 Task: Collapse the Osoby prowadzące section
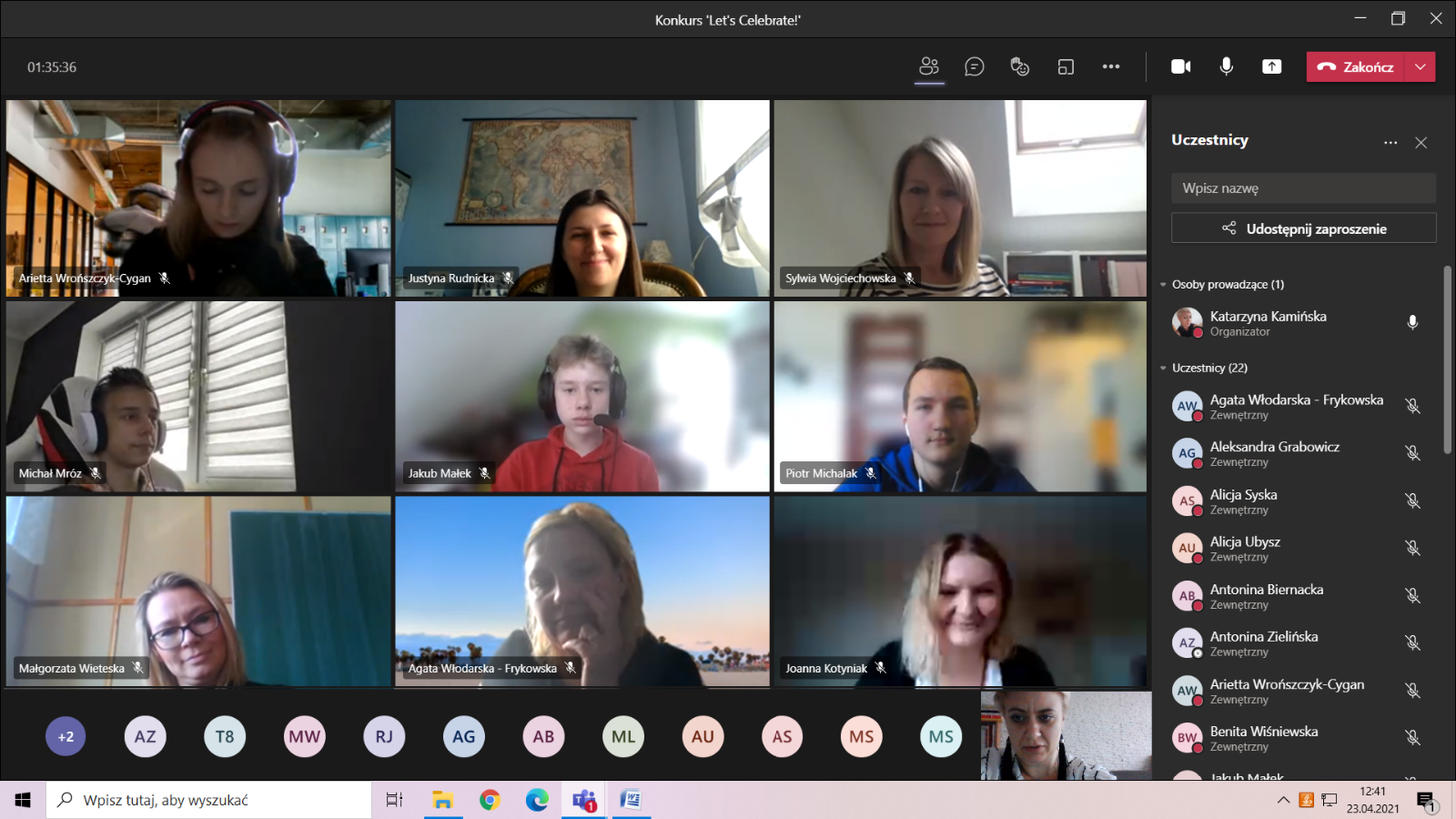tap(1163, 285)
